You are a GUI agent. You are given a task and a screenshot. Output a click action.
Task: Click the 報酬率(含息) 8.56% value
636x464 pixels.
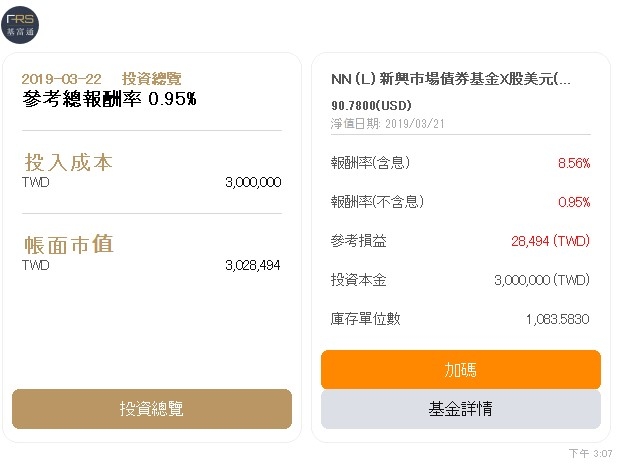(574, 163)
